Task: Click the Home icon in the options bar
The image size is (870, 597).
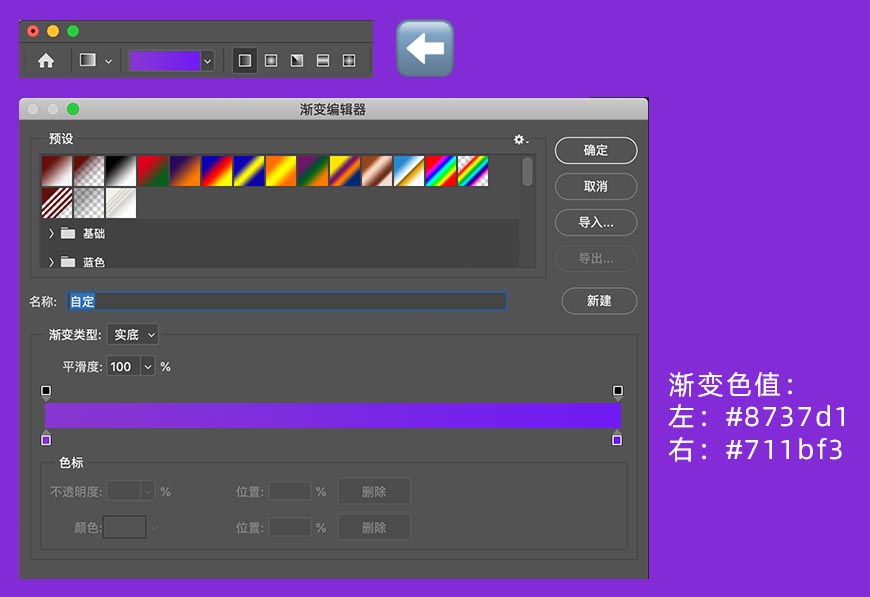Action: pyautogui.click(x=46, y=60)
